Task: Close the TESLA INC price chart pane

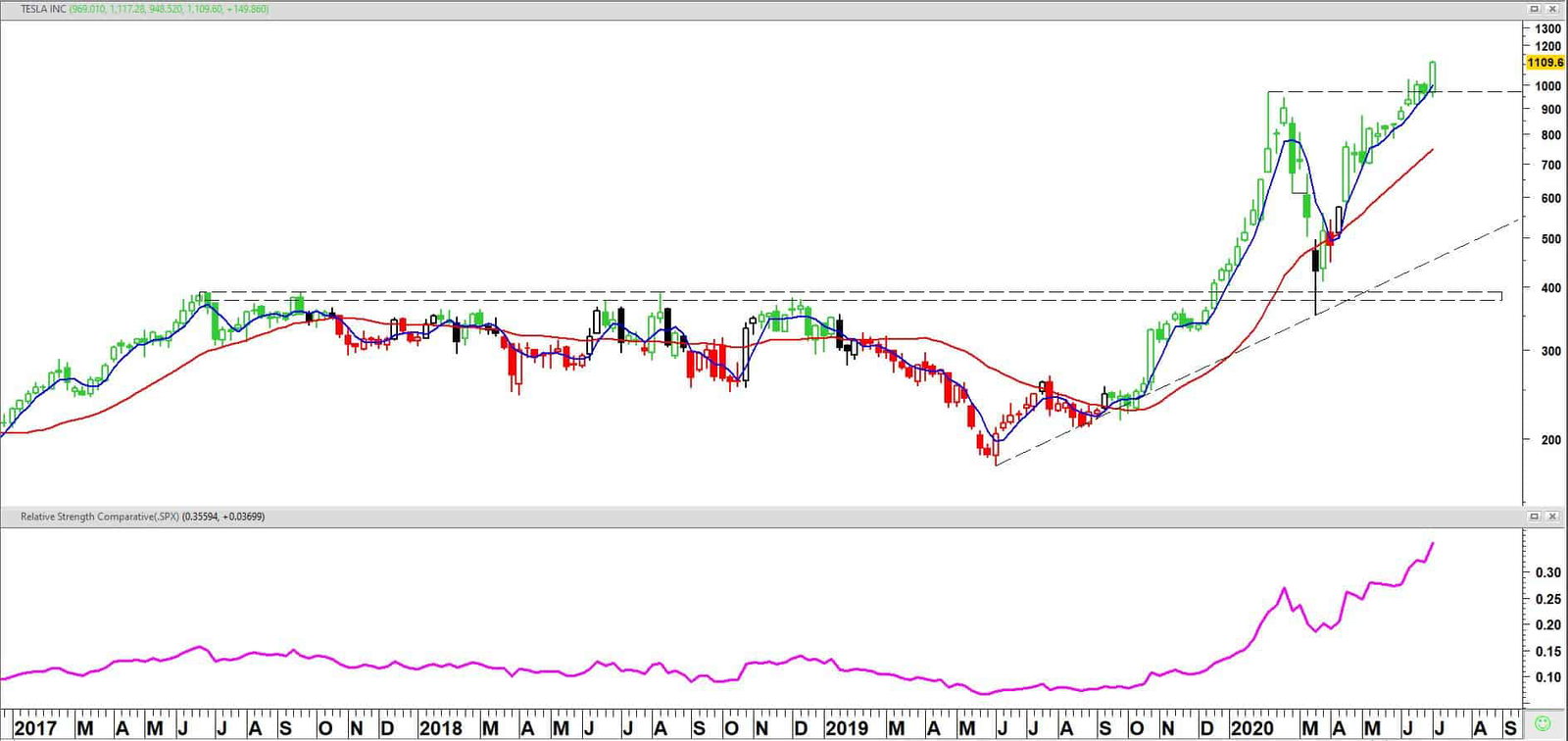Action: click(x=1553, y=9)
